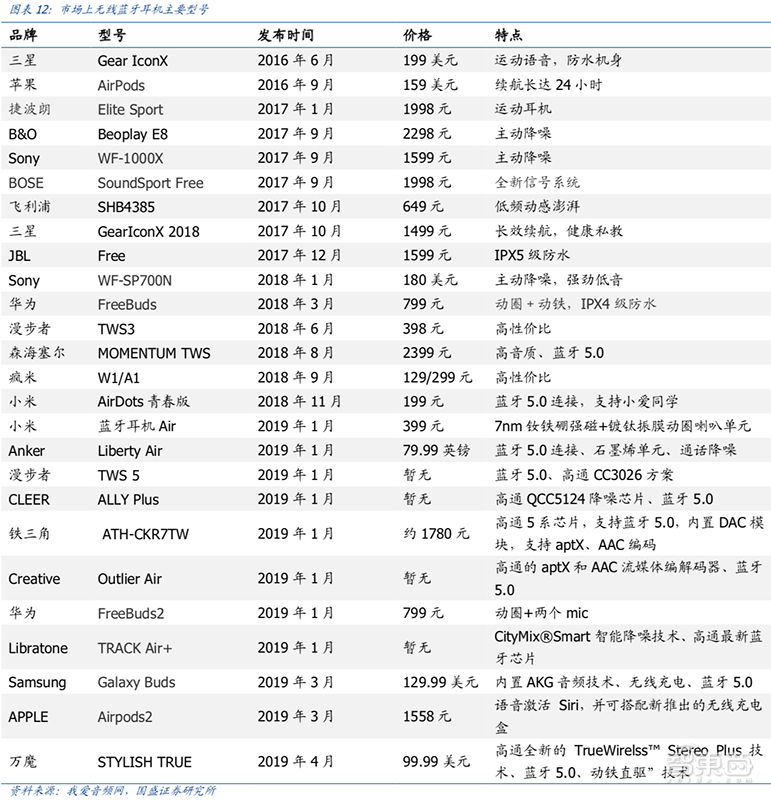Select the 万魔 brand cell
The height and width of the screenshot is (800, 771).
[22, 762]
